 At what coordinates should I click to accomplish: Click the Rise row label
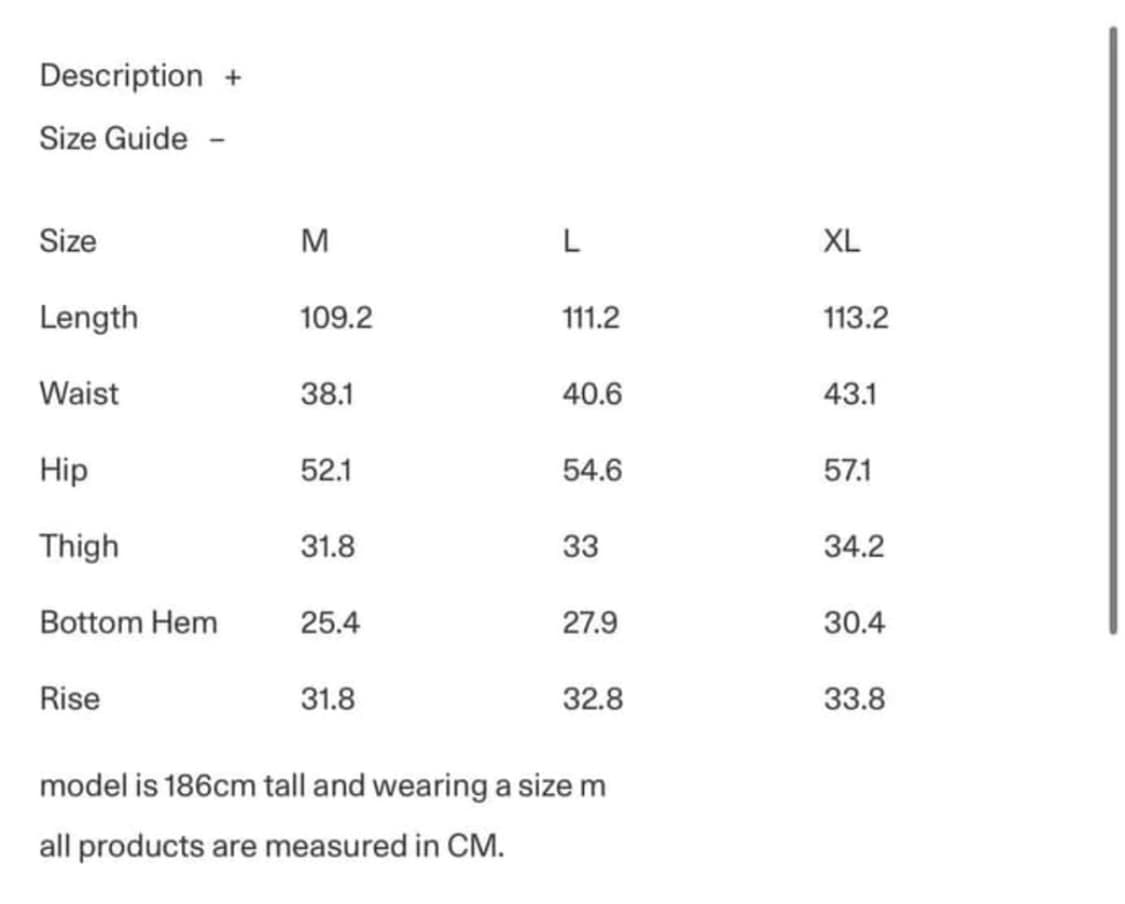[70, 699]
